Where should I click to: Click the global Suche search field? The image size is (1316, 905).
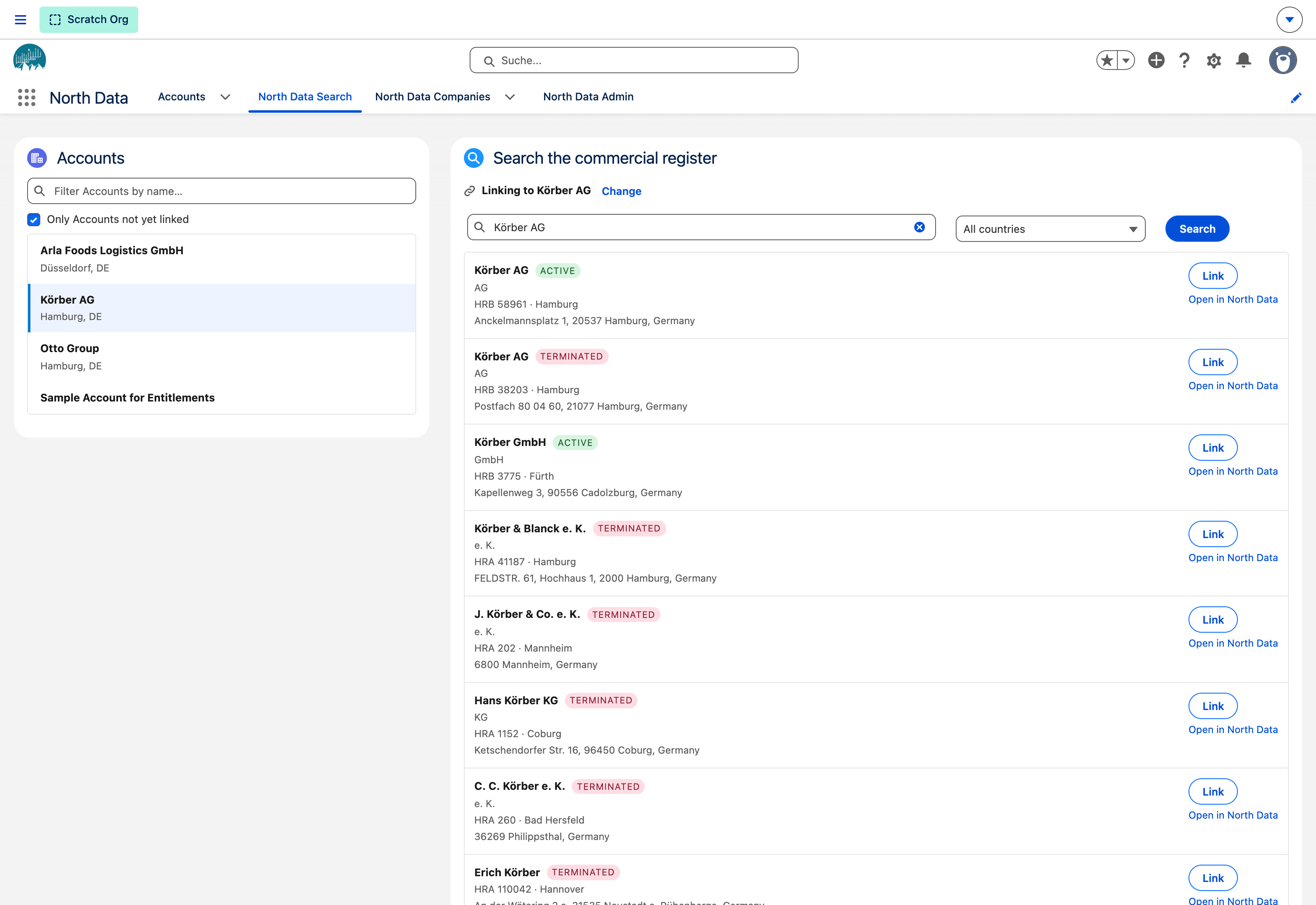click(x=634, y=60)
